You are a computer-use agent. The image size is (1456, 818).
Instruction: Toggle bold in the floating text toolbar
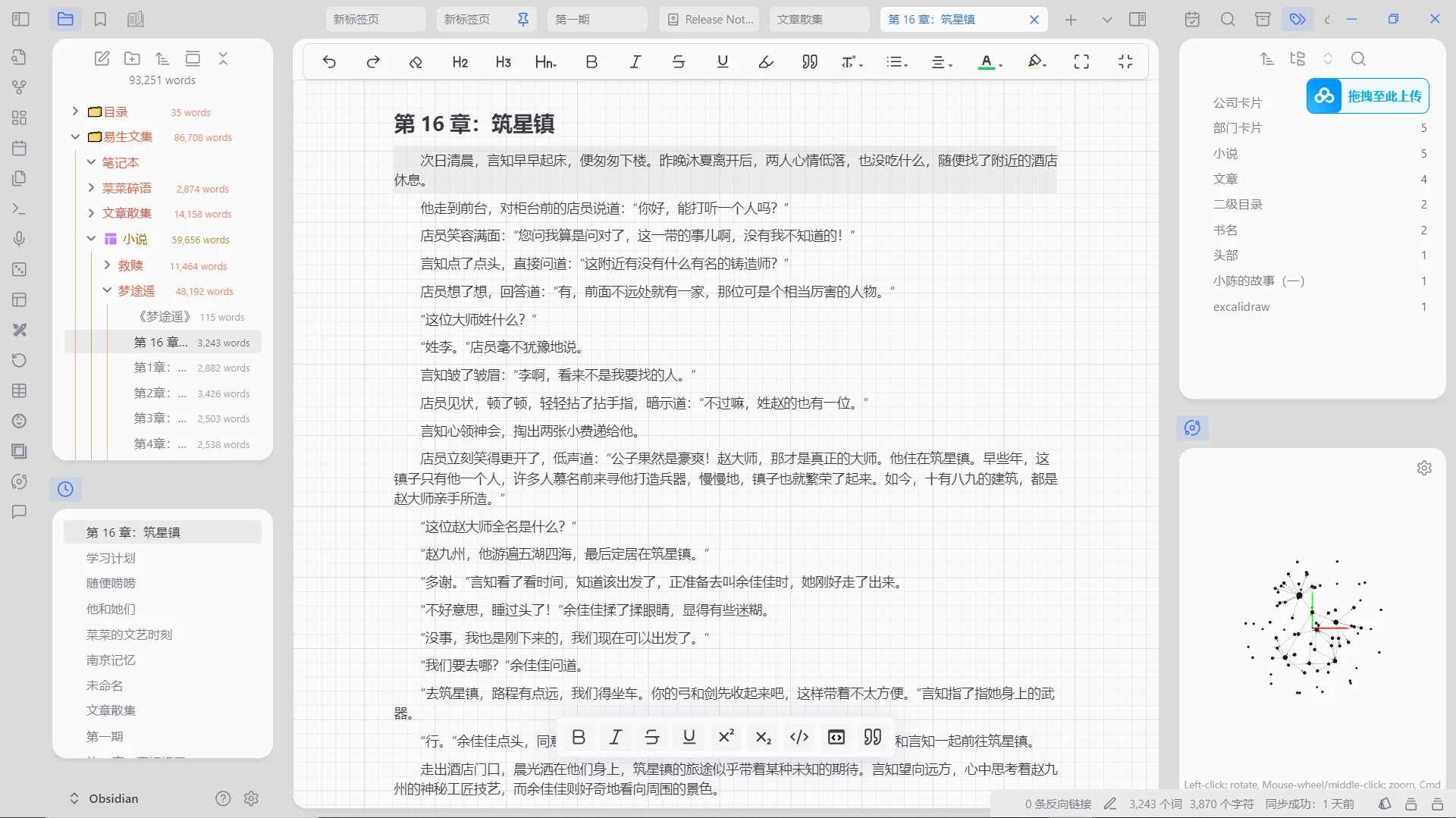point(579,736)
